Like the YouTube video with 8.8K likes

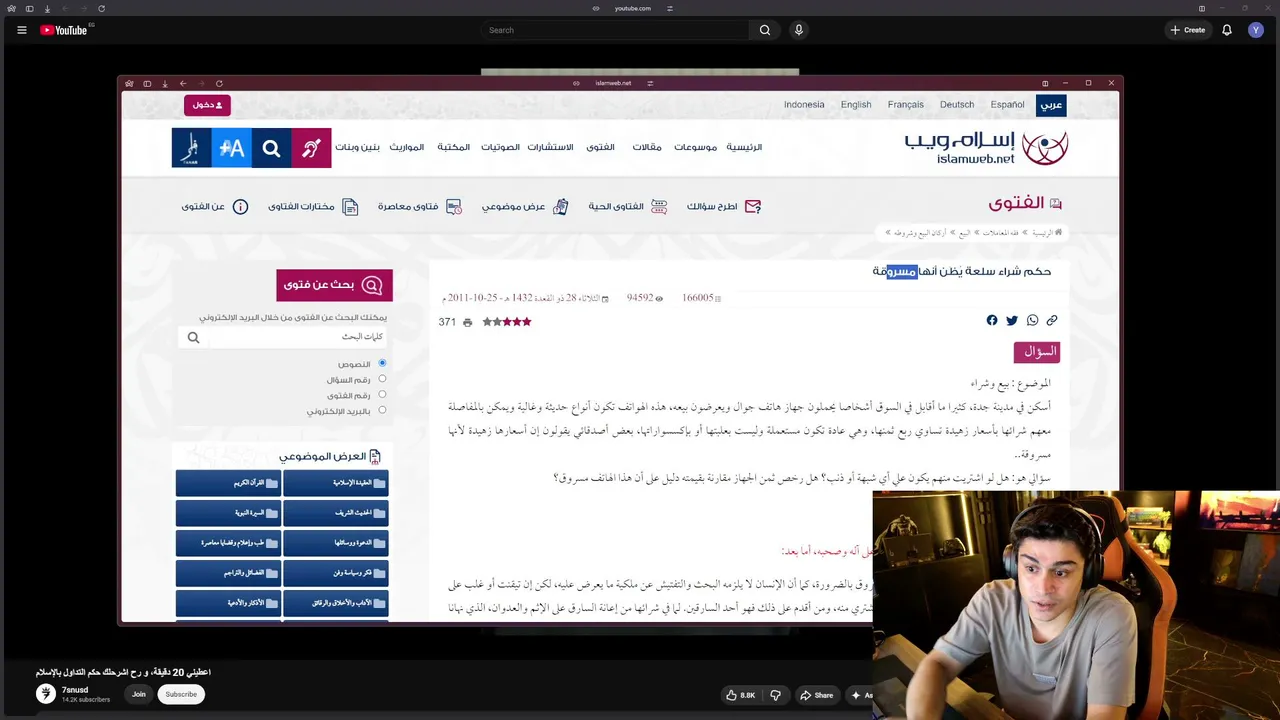pyautogui.click(x=741, y=695)
